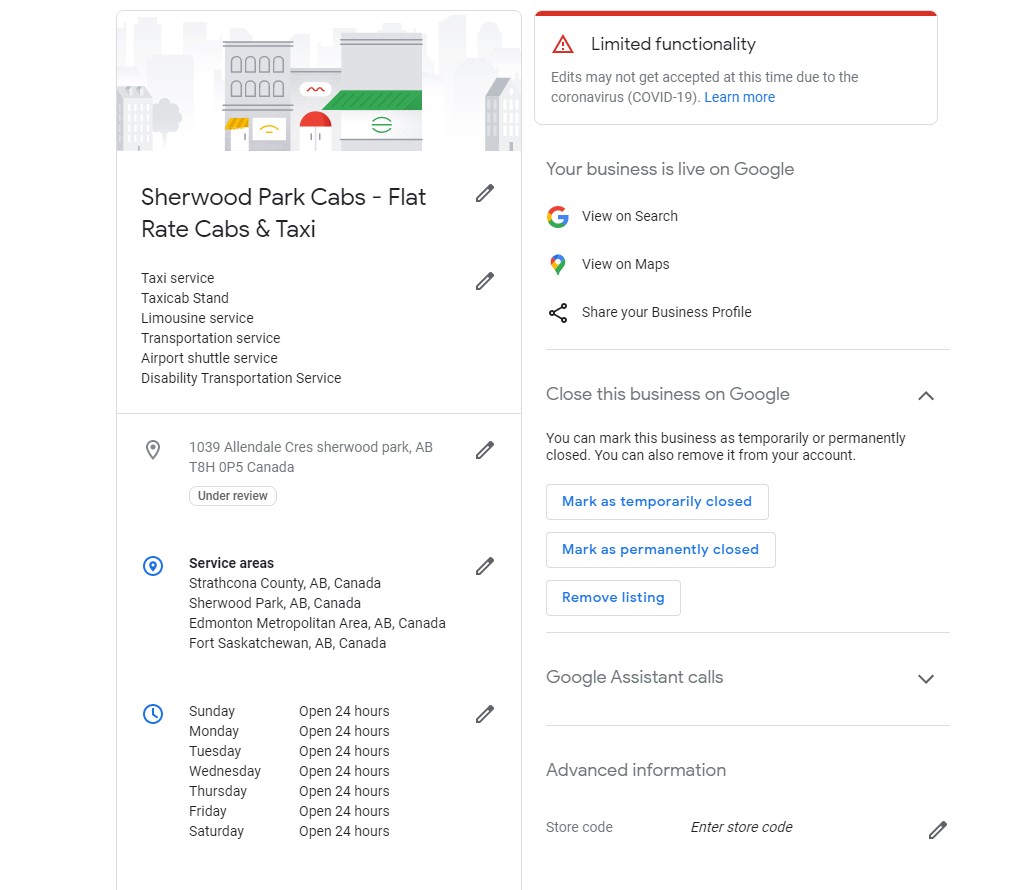The height and width of the screenshot is (890, 1032).
Task: Collapse Close this business section
Action: (926, 396)
